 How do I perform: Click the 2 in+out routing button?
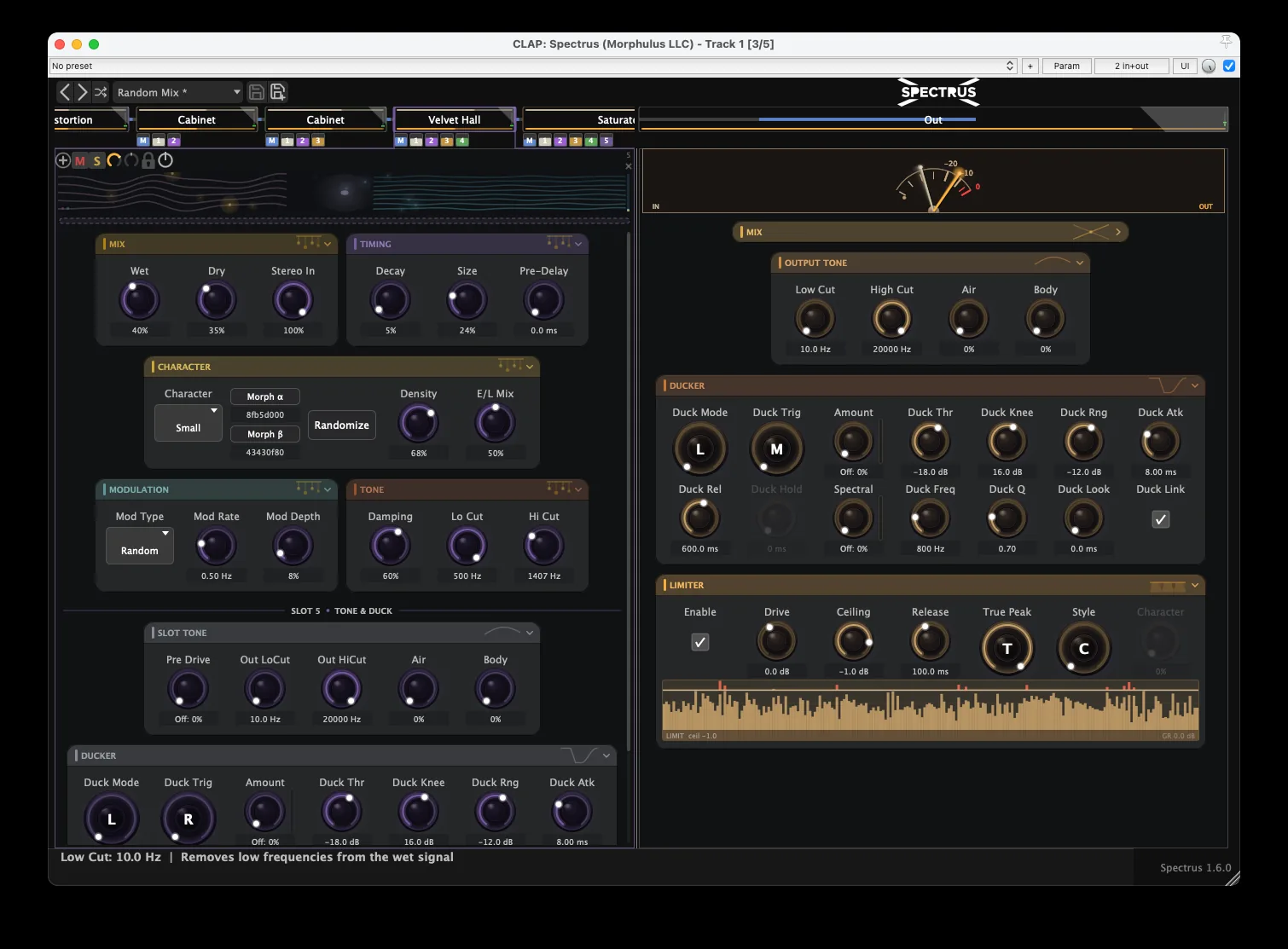pyautogui.click(x=1131, y=66)
